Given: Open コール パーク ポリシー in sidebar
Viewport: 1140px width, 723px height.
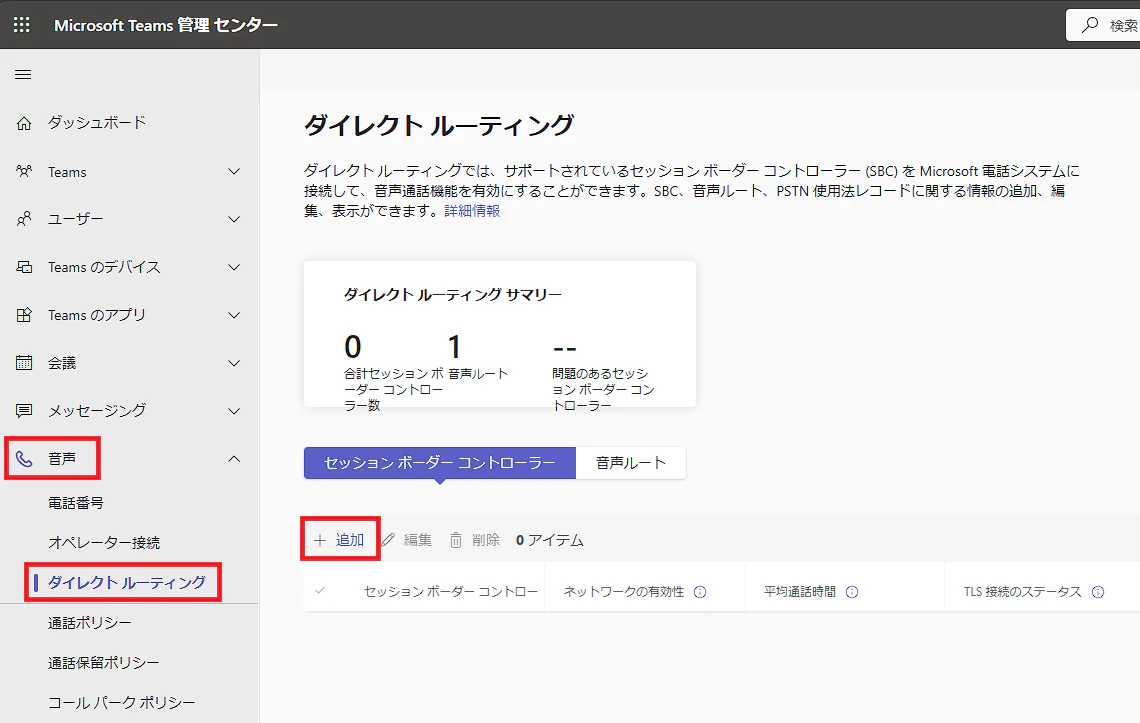Looking at the screenshot, I should 121,703.
